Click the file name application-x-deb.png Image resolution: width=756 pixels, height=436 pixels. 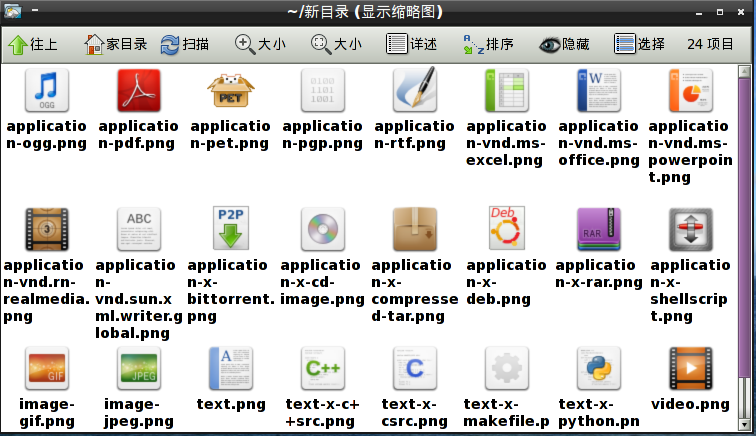pos(506,282)
